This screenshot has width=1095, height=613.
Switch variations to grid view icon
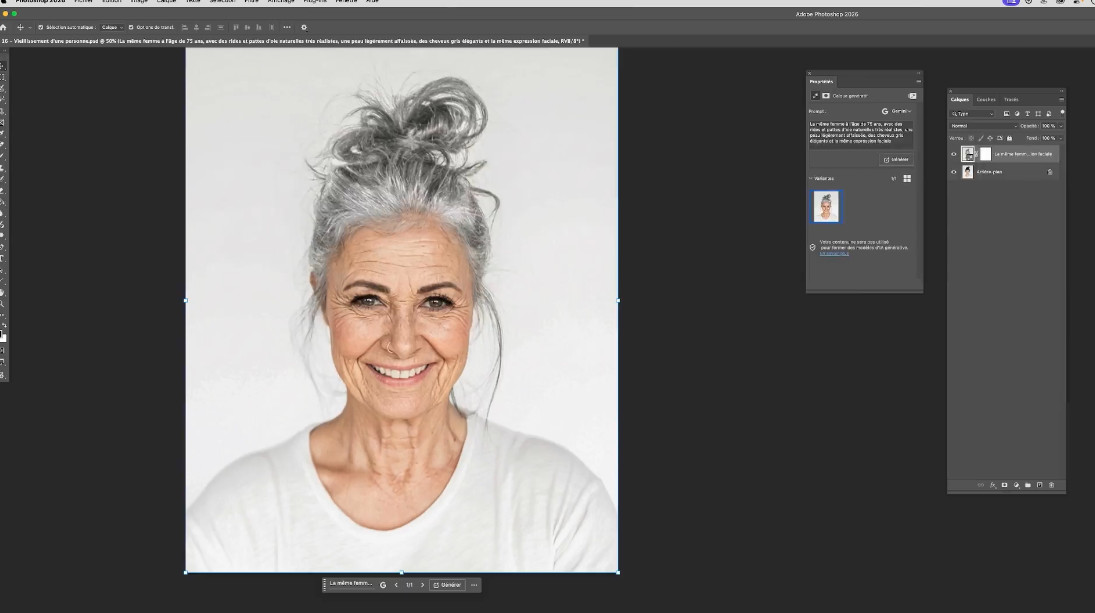907,179
